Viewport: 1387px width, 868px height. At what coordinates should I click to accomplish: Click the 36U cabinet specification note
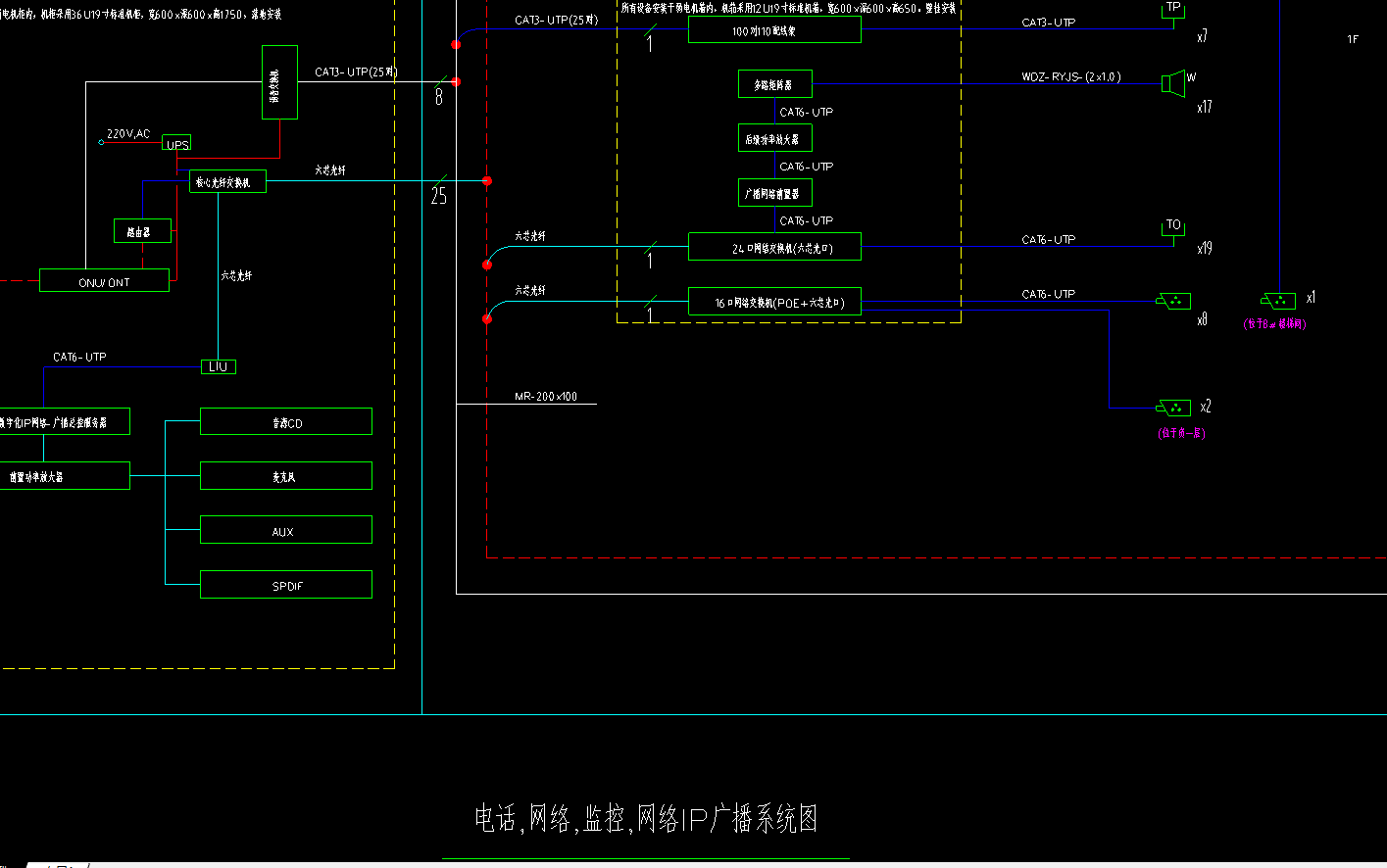pos(141,14)
